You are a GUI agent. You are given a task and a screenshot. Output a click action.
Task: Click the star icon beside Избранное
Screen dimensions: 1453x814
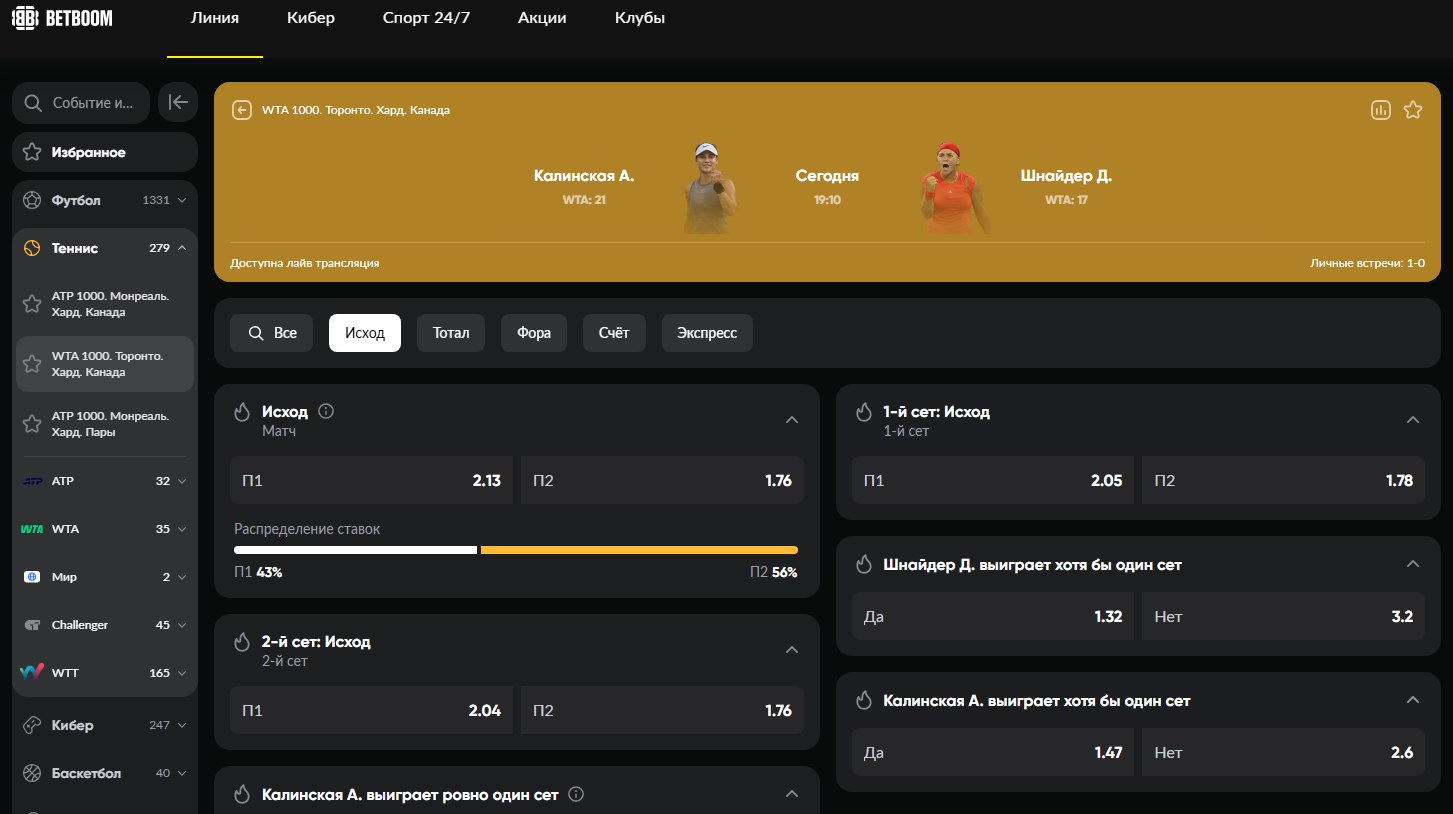[32, 152]
